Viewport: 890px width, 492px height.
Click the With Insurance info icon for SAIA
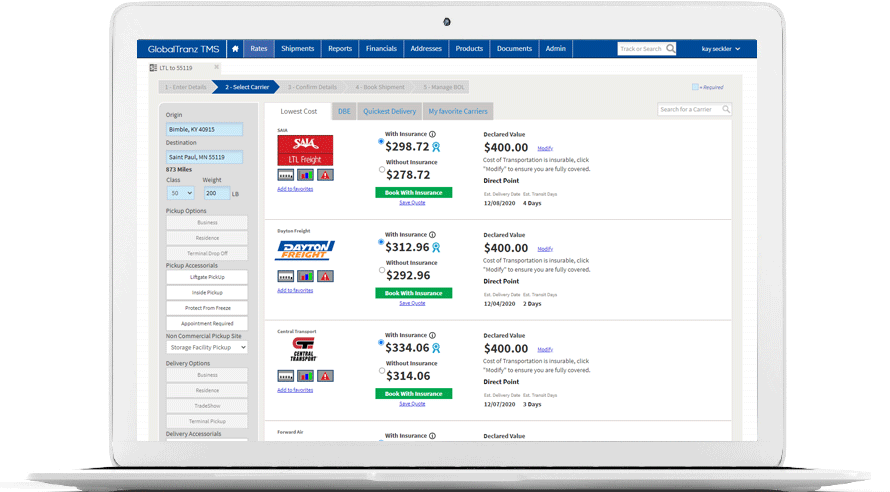[x=433, y=134]
